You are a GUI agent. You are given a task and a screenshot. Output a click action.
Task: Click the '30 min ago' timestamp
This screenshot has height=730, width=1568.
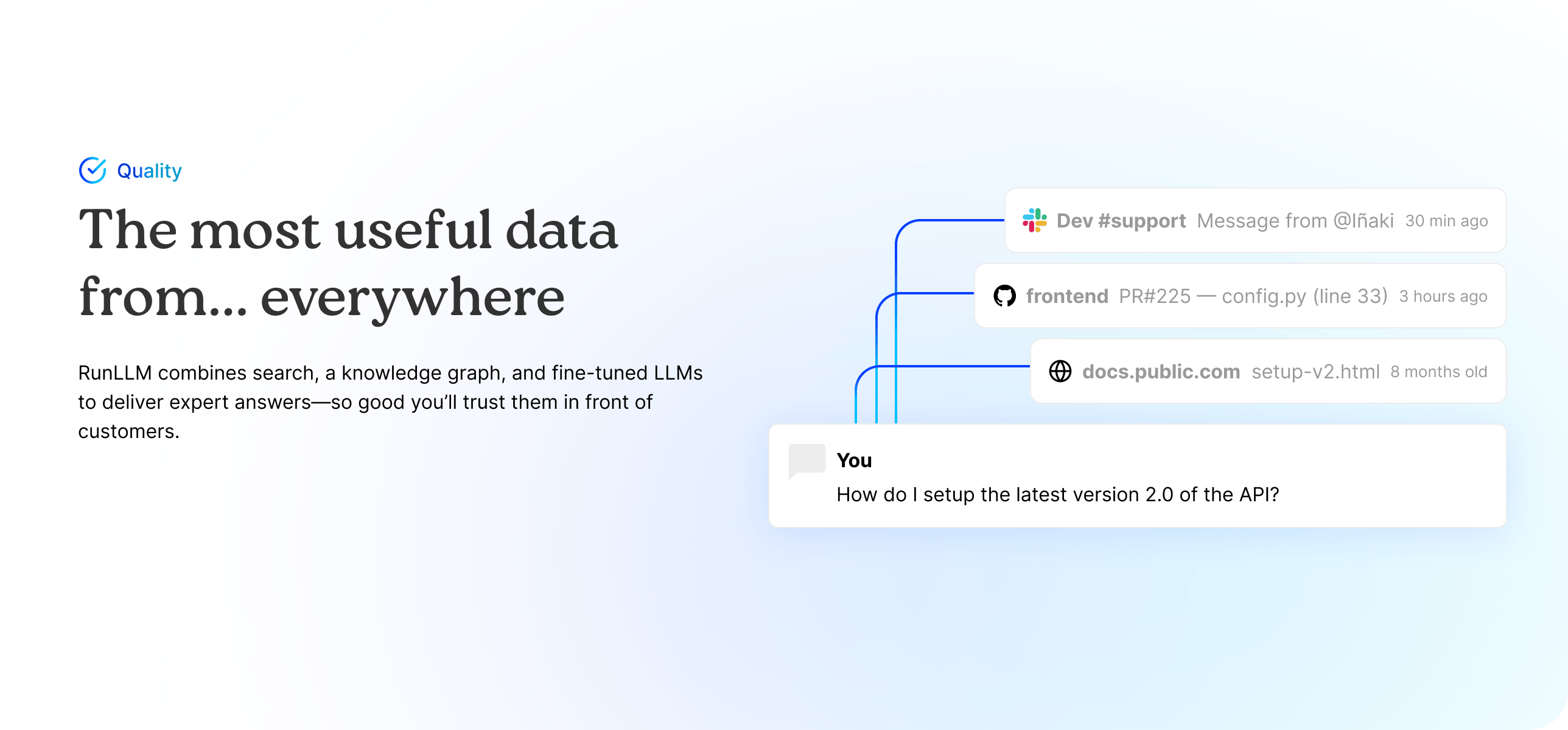1446,221
